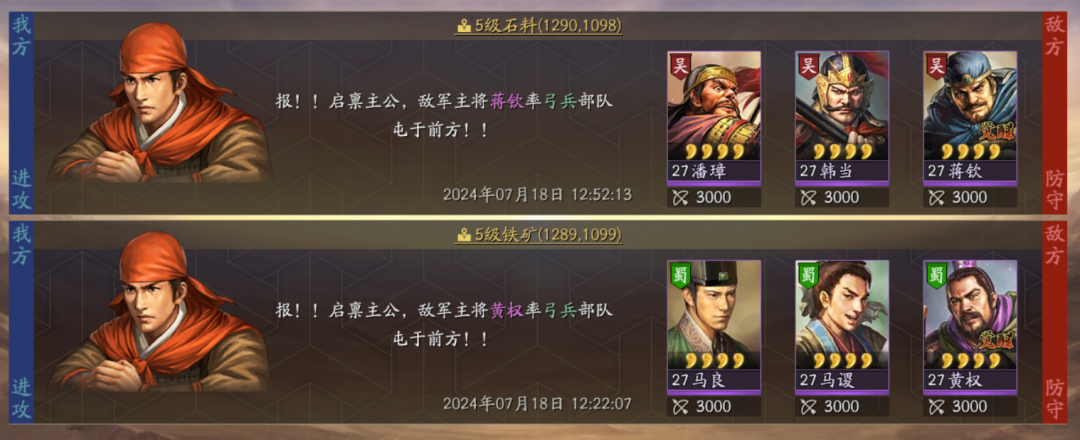Click the map pin icon beside 5级石料
Viewport: 1080px width, 440px height.
pyautogui.click(x=464, y=27)
